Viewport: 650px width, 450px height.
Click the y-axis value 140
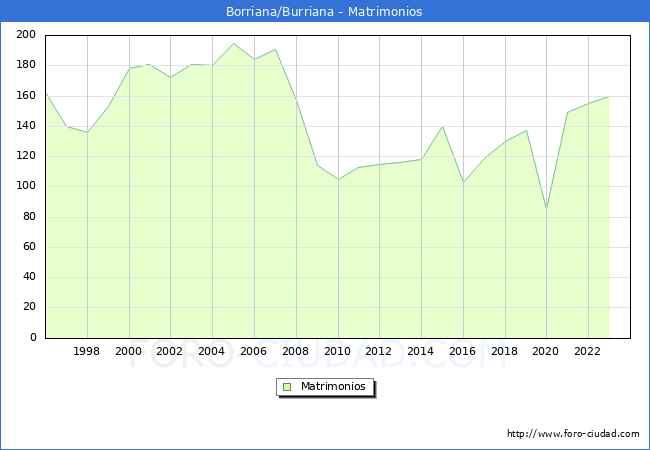tap(26, 126)
